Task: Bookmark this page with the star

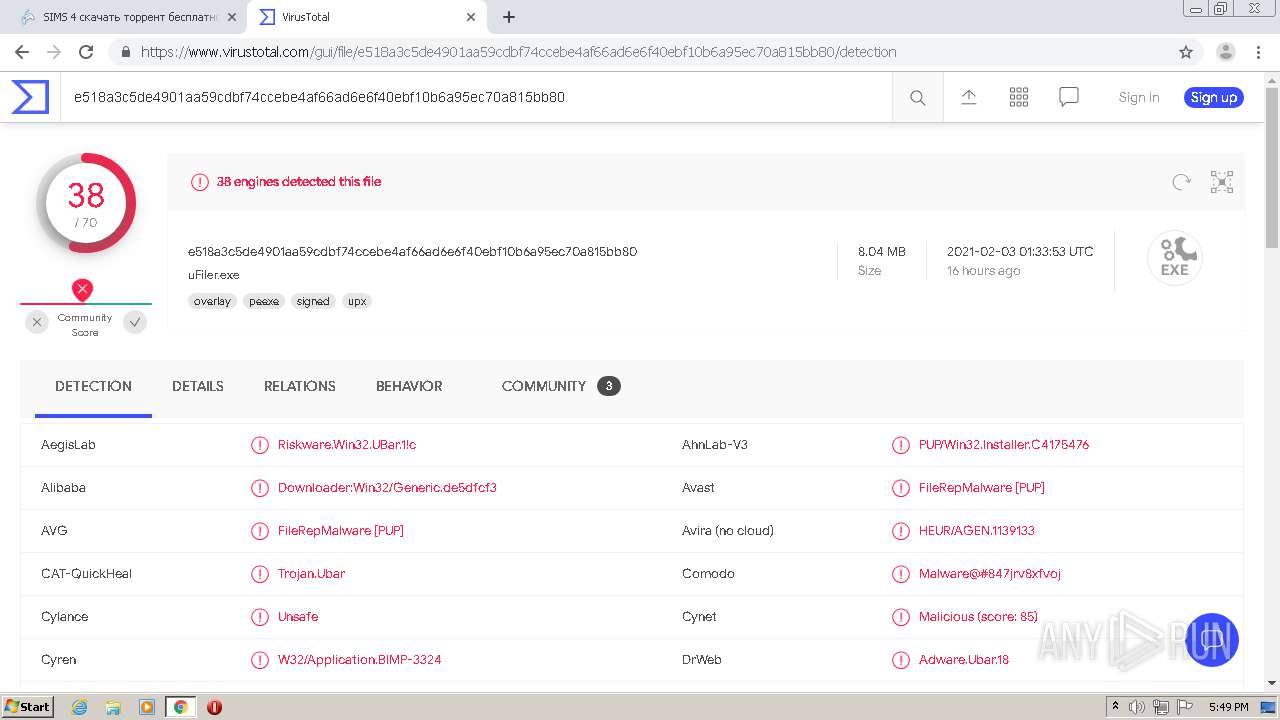Action: coord(1186,52)
